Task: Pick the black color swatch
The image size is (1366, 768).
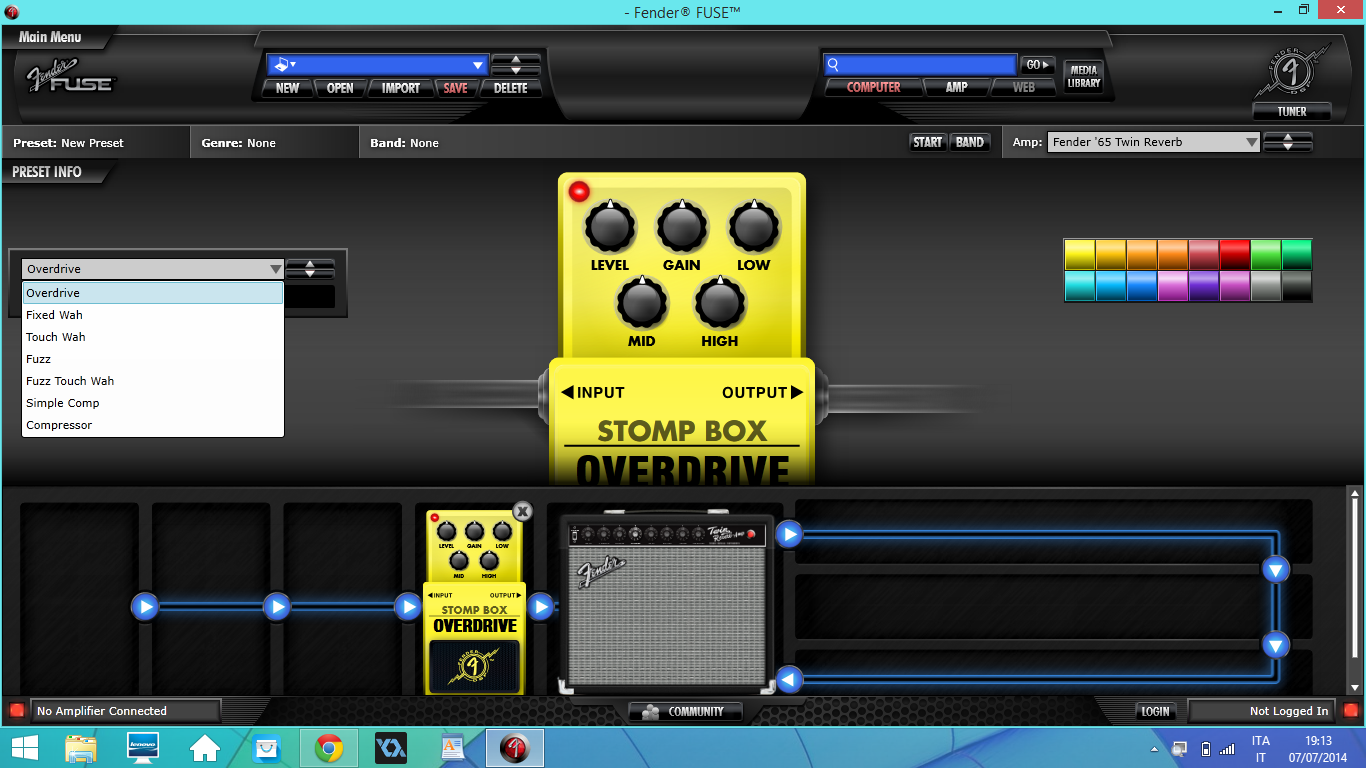Action: [x=1297, y=286]
